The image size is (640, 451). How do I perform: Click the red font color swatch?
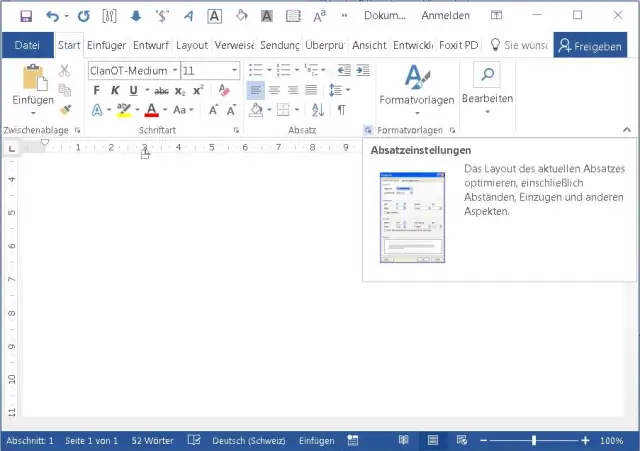click(x=151, y=110)
